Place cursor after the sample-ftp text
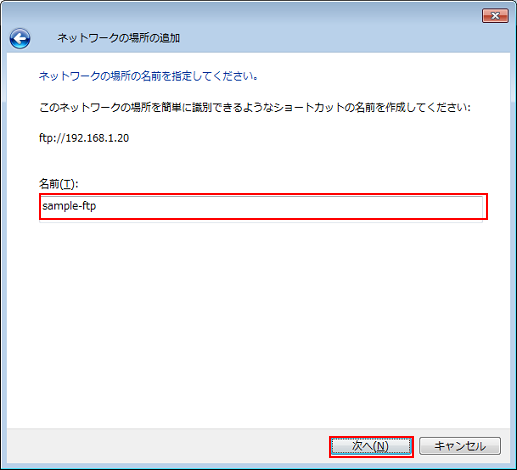517x470 pixels. 97,206
